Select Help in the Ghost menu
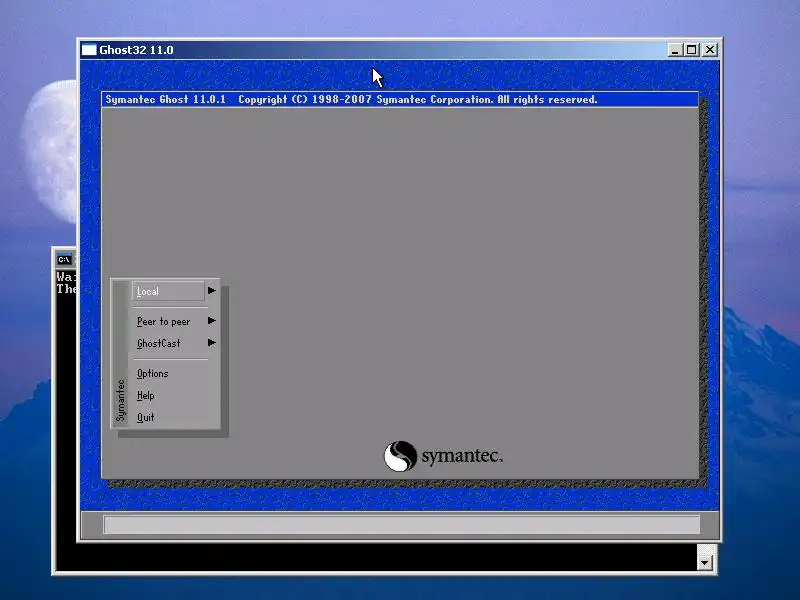This screenshot has width=800, height=600. pos(145,395)
